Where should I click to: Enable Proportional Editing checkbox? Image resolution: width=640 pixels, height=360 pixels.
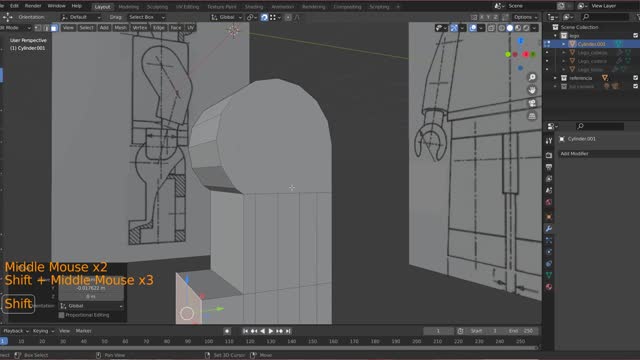coord(61,315)
